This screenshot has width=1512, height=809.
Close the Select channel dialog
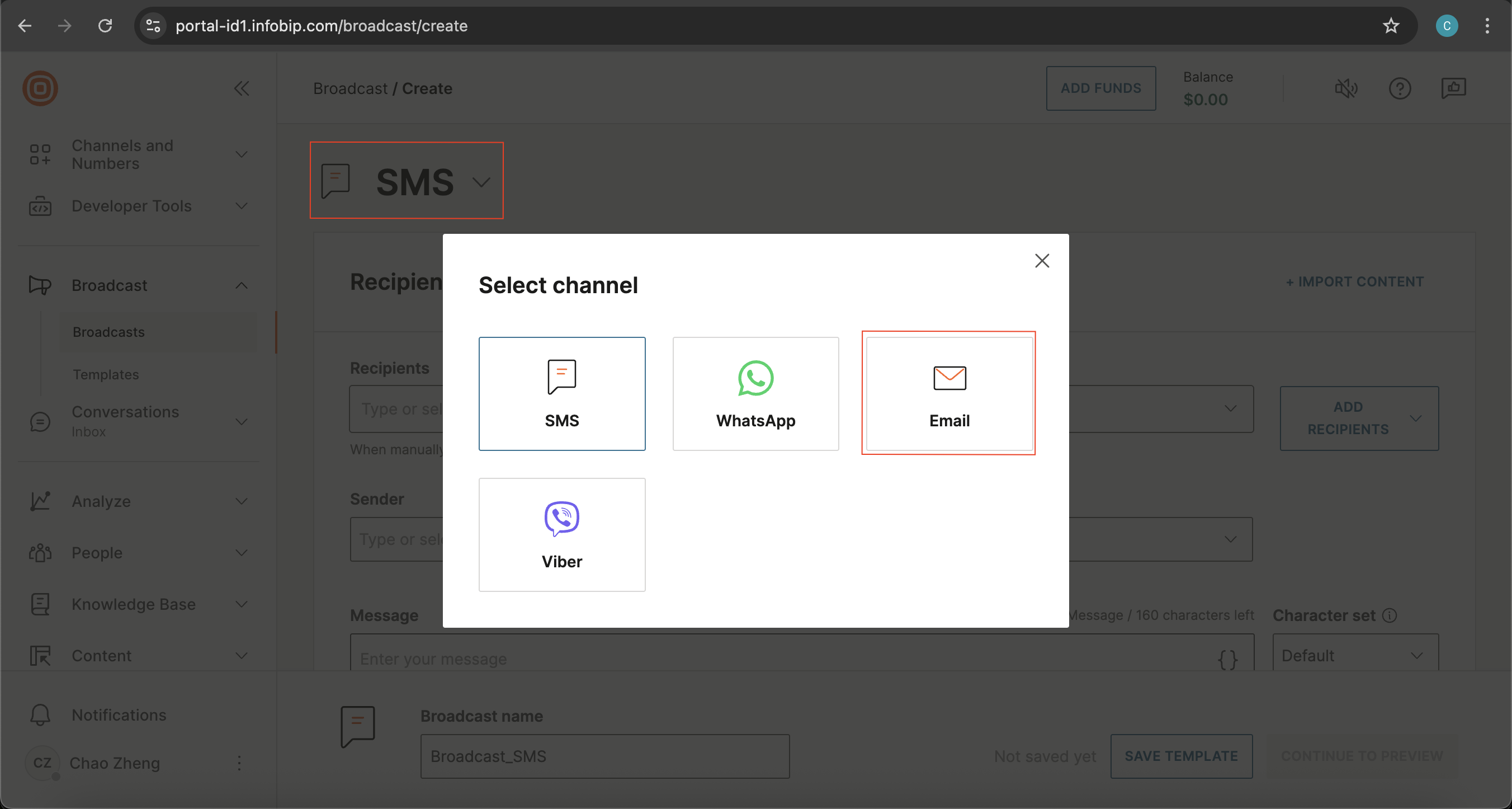tap(1042, 261)
